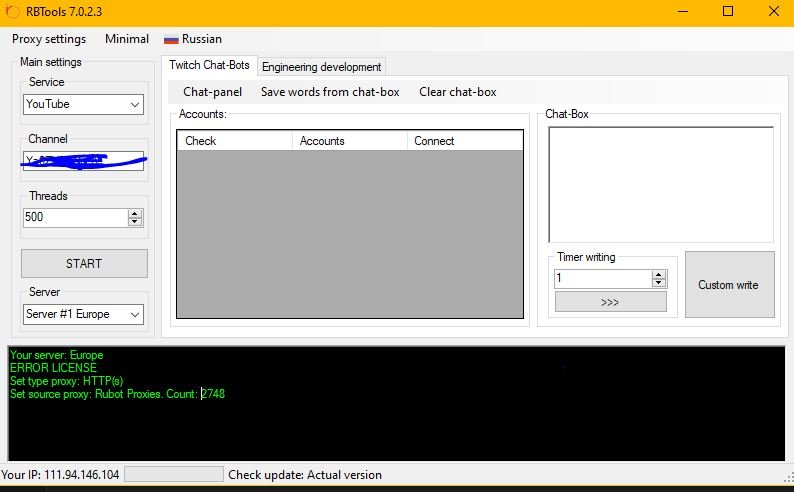Click the >>> timer send button
Screen dimensions: 794x492
(x=610, y=302)
